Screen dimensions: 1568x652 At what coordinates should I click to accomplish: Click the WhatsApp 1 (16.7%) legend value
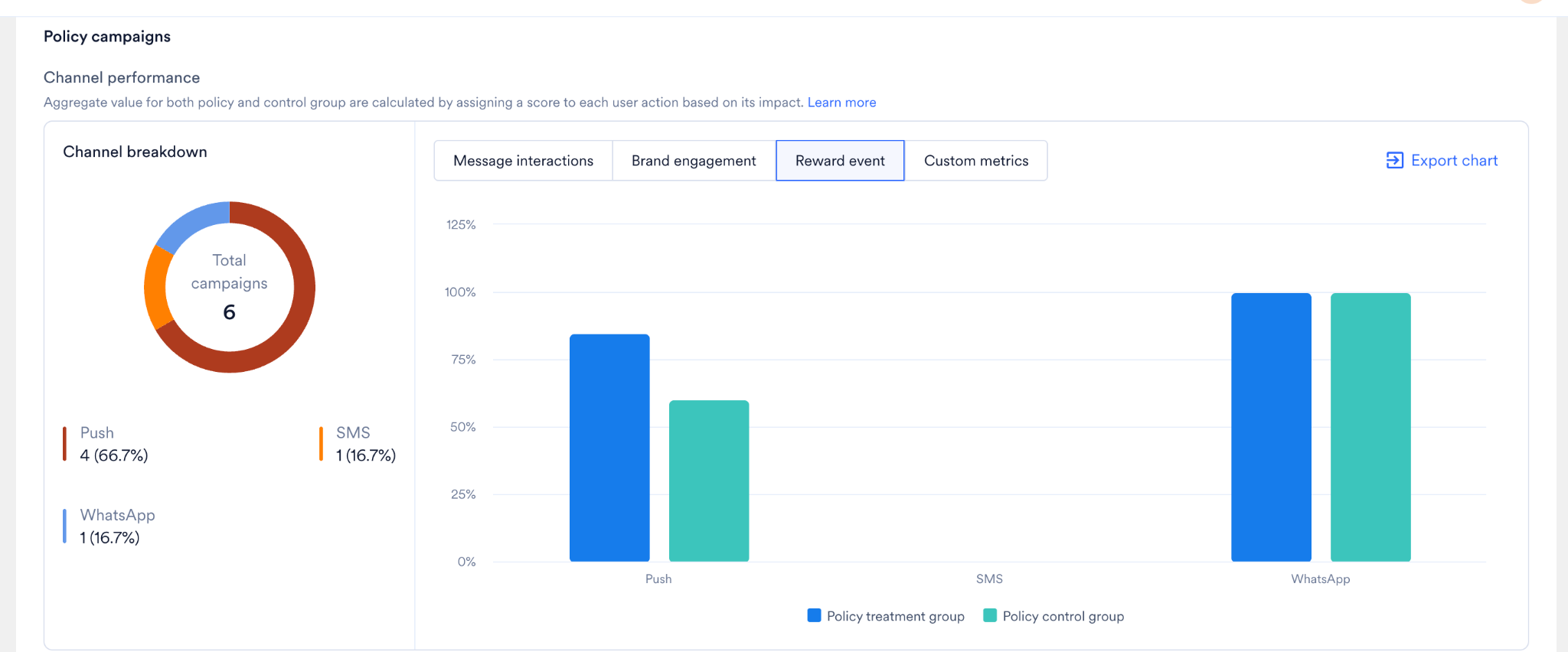pyautogui.click(x=110, y=538)
